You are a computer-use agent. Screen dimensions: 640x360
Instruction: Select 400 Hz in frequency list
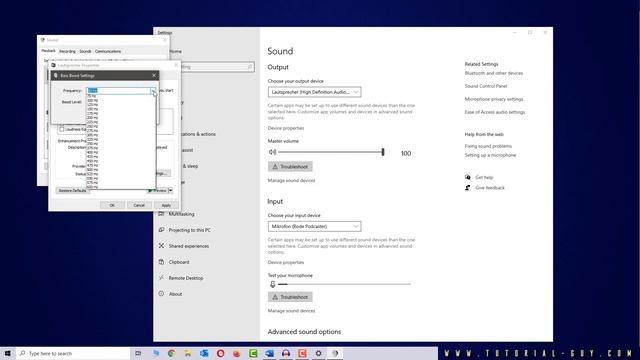(121, 152)
